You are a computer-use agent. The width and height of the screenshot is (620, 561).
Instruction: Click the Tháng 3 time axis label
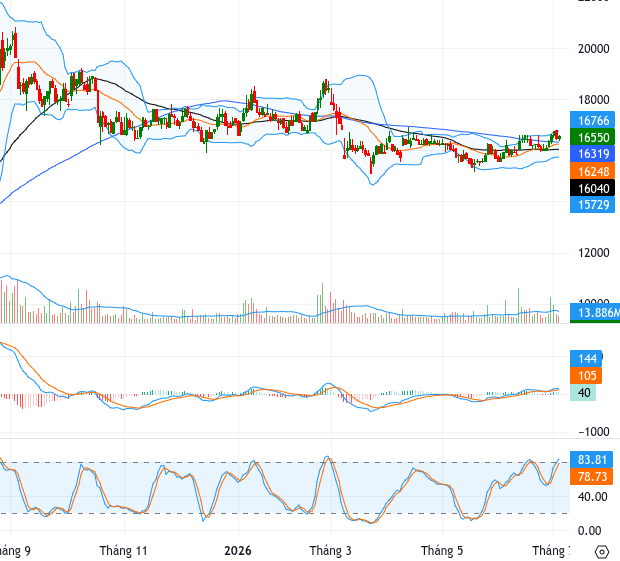coord(331,551)
